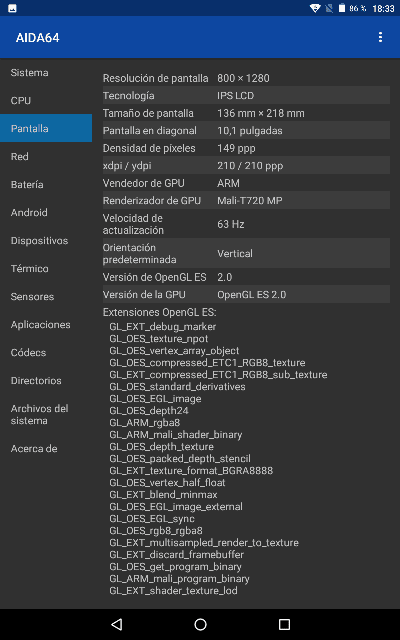Tap the GL_EXT_blend_minmax extension line
The height and width of the screenshot is (640, 400).
pyautogui.click(x=163, y=495)
